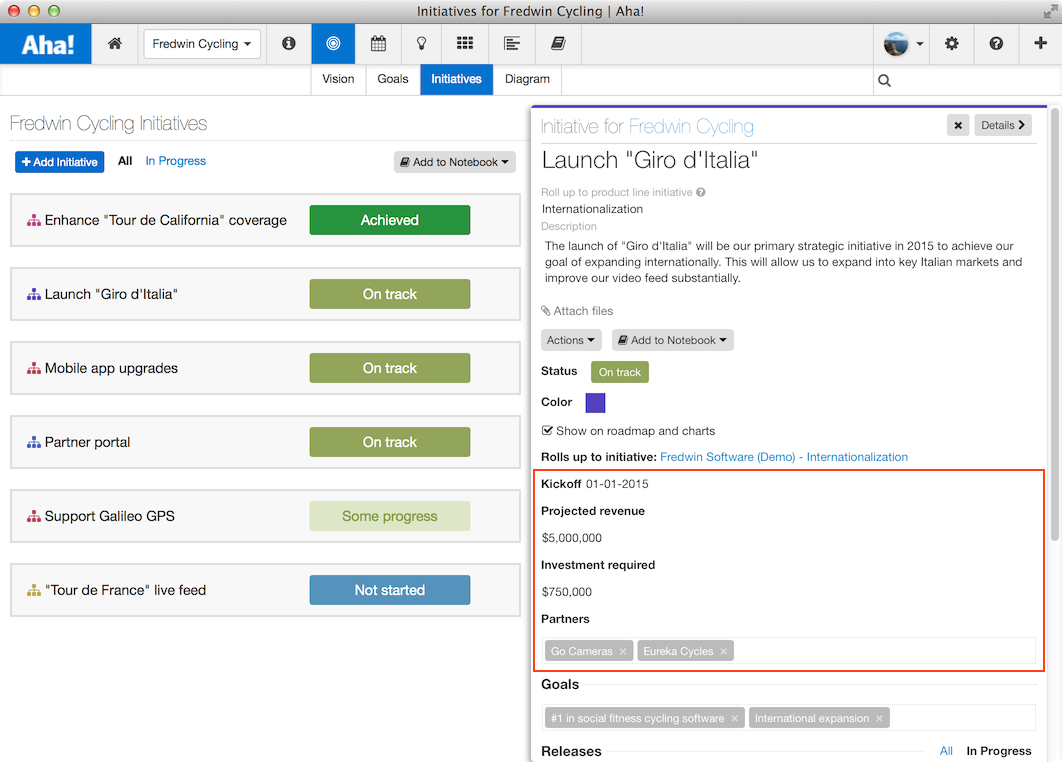Open Add to Notebook dropdown in list header
Image resolution: width=1062 pixels, height=762 pixels.
click(x=454, y=162)
